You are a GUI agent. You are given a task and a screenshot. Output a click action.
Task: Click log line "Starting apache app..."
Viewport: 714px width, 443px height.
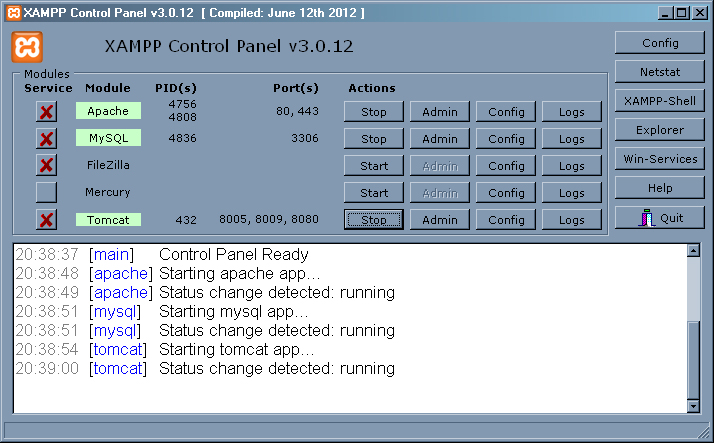click(x=240, y=274)
